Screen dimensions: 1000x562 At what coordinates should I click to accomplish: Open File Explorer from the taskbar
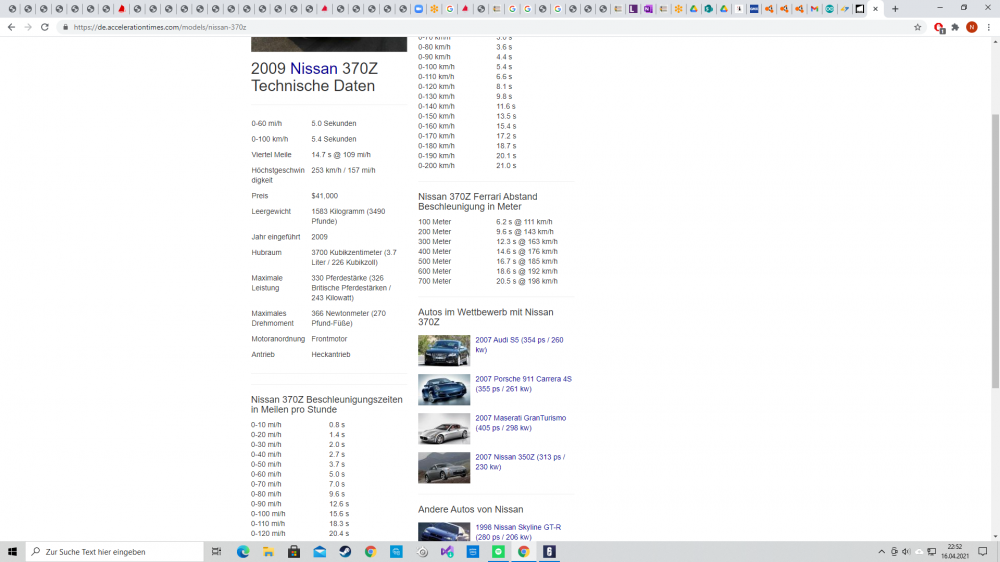click(268, 552)
